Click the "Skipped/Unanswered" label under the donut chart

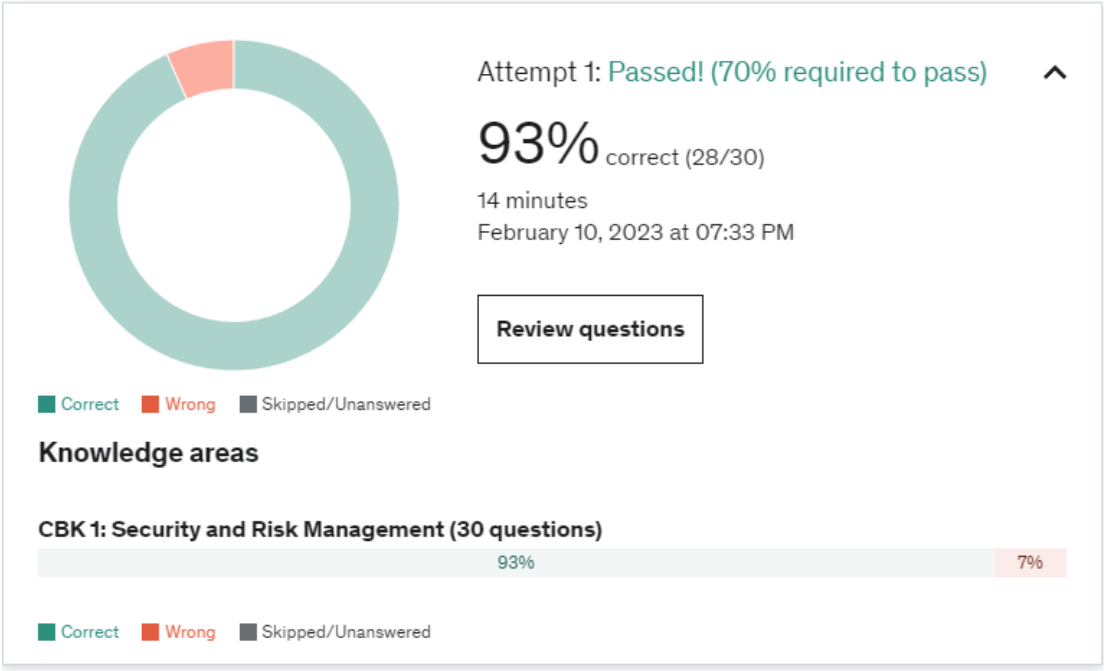coord(346,405)
